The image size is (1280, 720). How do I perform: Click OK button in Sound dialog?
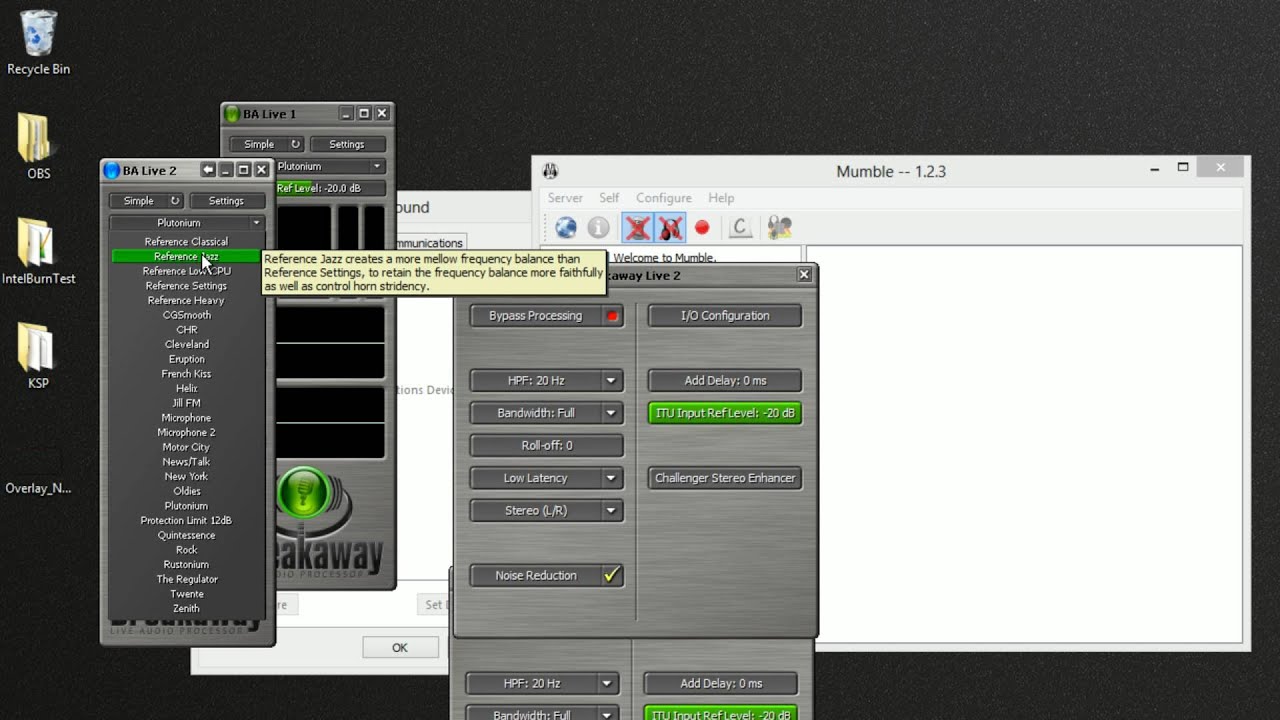[400, 648]
